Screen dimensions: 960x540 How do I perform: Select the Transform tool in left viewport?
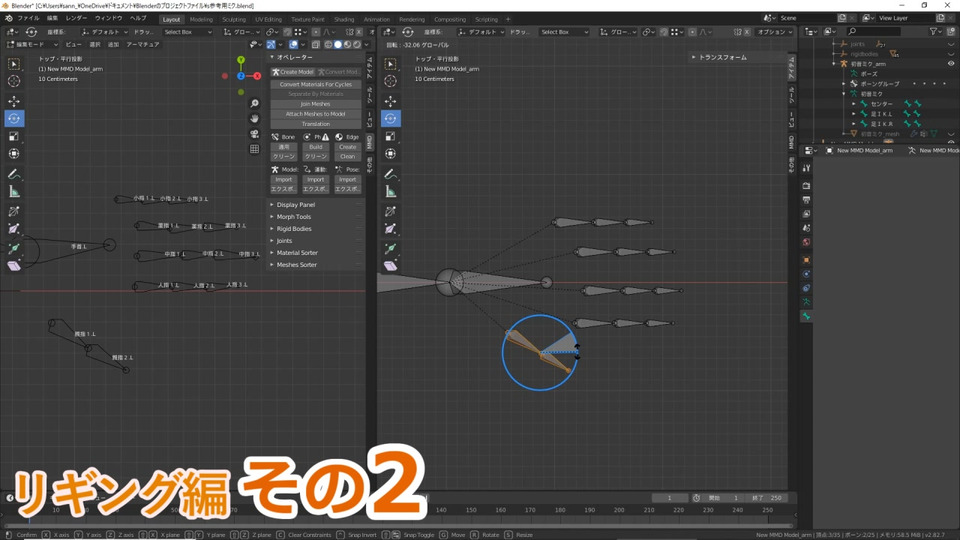pos(13,154)
